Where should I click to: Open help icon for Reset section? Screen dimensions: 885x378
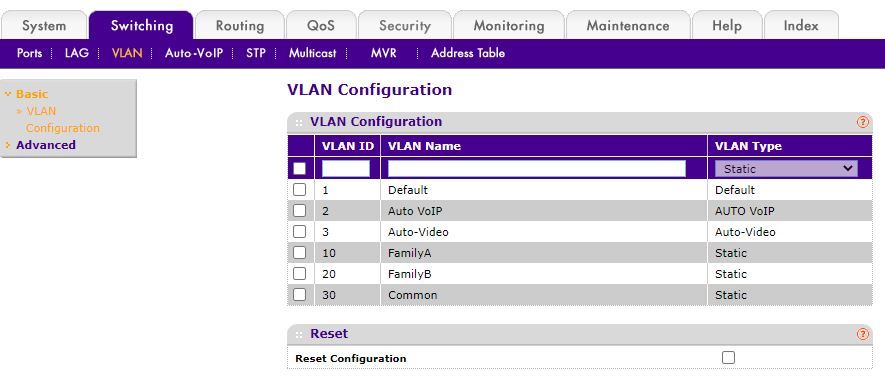862,334
